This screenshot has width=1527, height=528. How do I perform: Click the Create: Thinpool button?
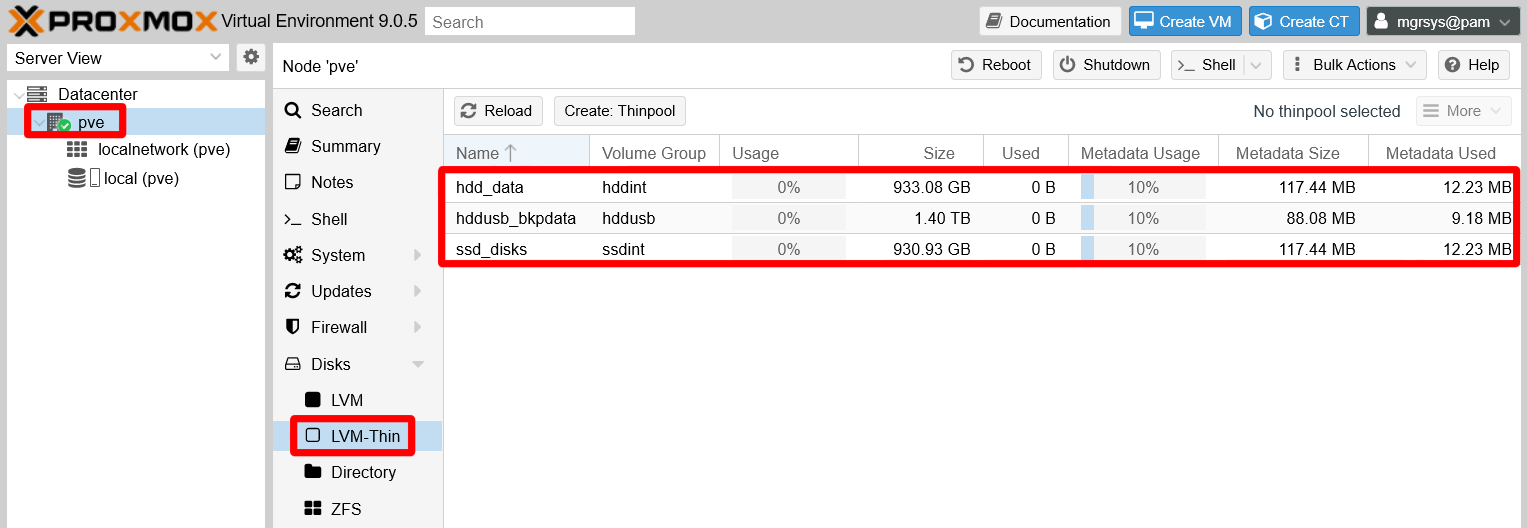pyautogui.click(x=619, y=111)
